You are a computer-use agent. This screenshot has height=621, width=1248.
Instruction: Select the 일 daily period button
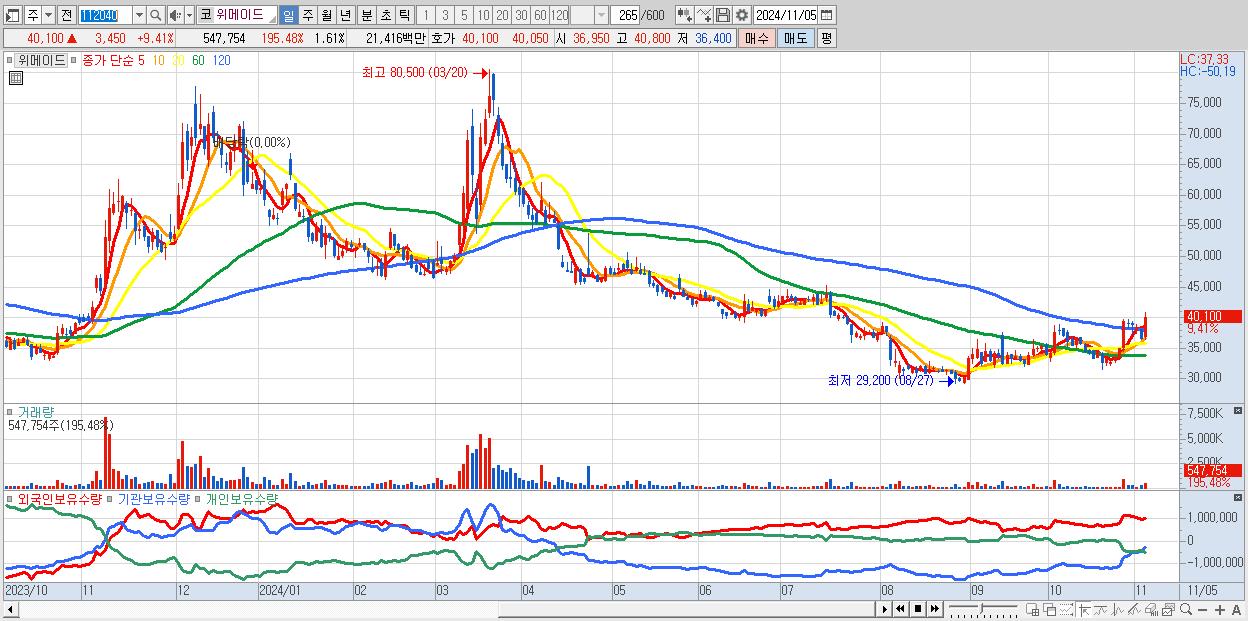pyautogui.click(x=288, y=15)
